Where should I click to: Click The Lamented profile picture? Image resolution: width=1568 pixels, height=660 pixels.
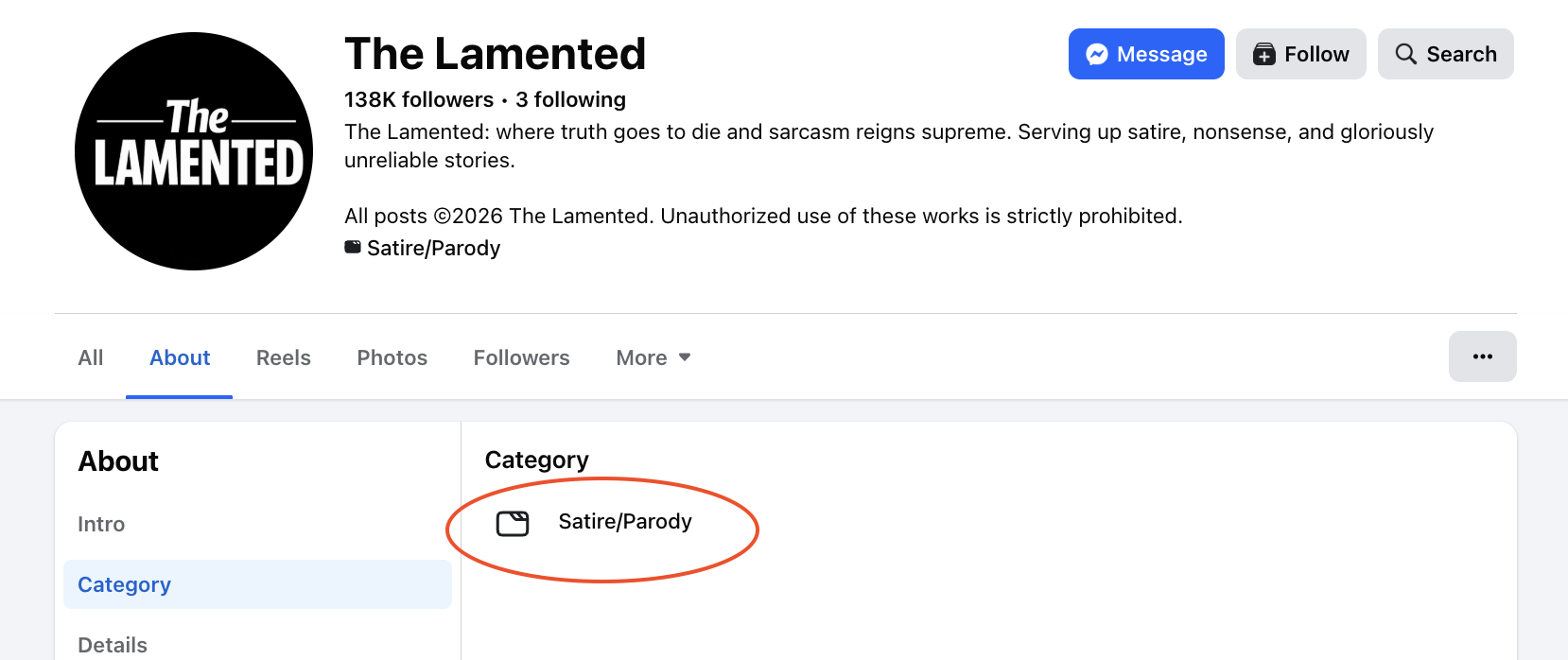(x=194, y=151)
